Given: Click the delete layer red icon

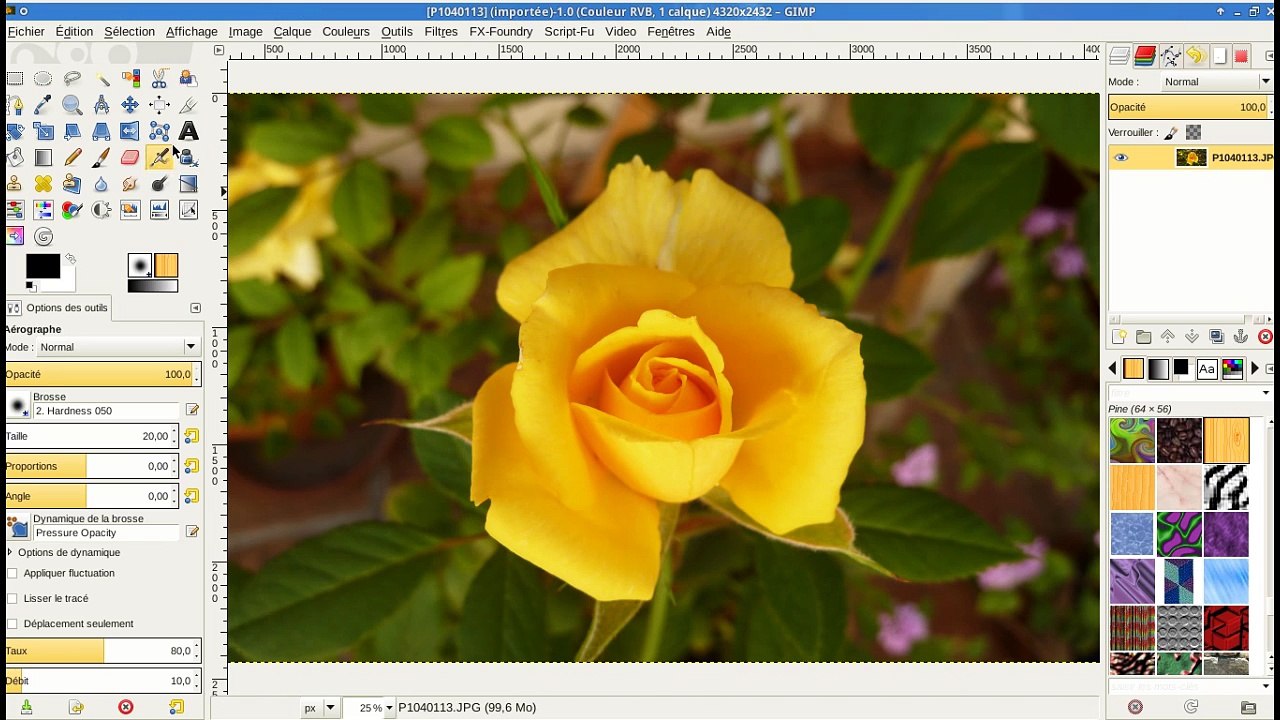Looking at the screenshot, I should pos(1265,337).
